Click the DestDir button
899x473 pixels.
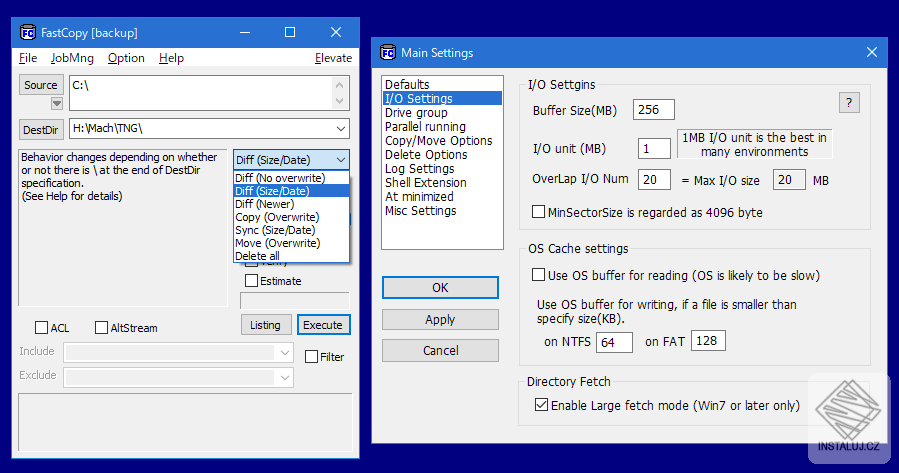coord(41,130)
